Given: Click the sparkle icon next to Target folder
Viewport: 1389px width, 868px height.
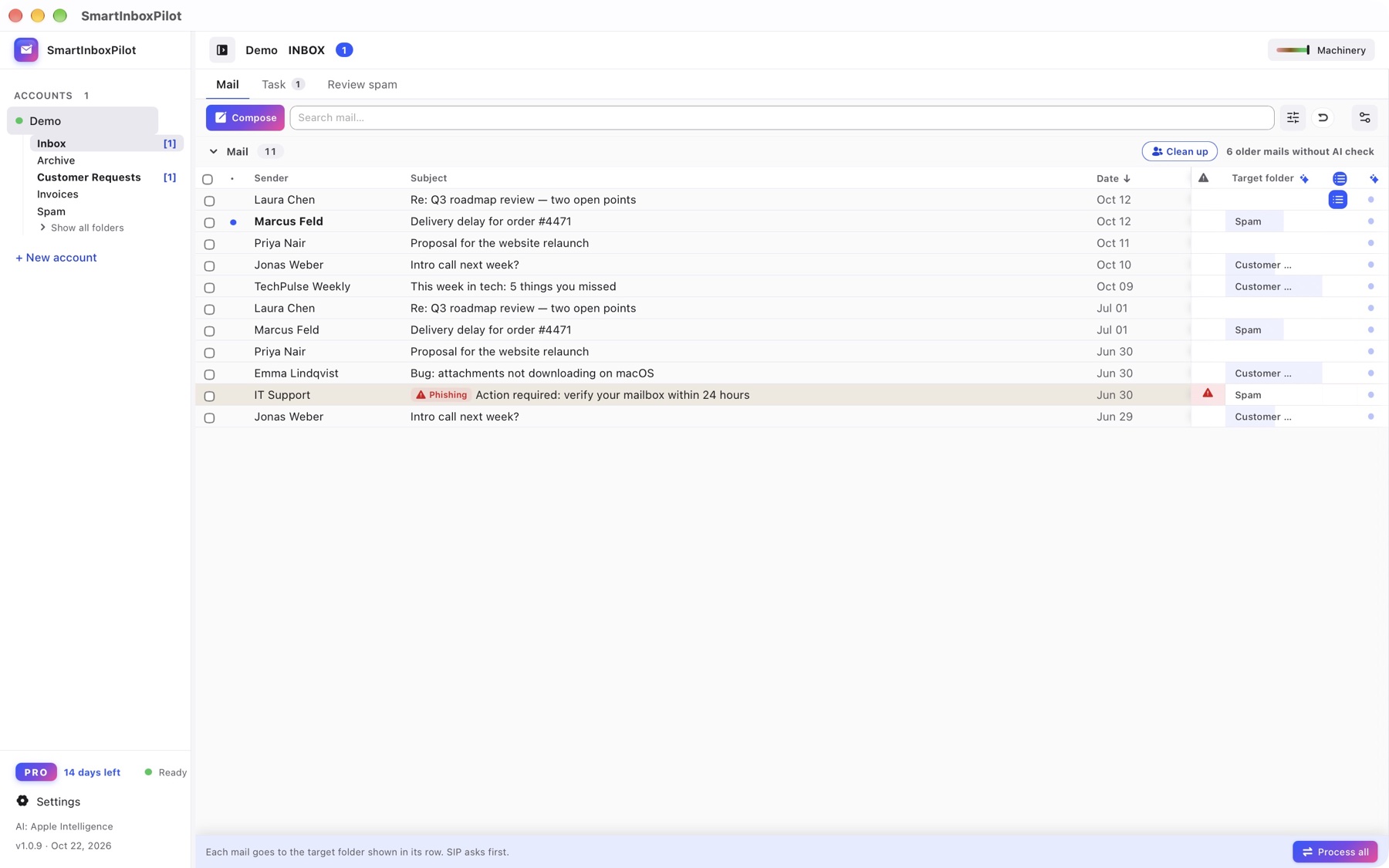Looking at the screenshot, I should tap(1304, 179).
